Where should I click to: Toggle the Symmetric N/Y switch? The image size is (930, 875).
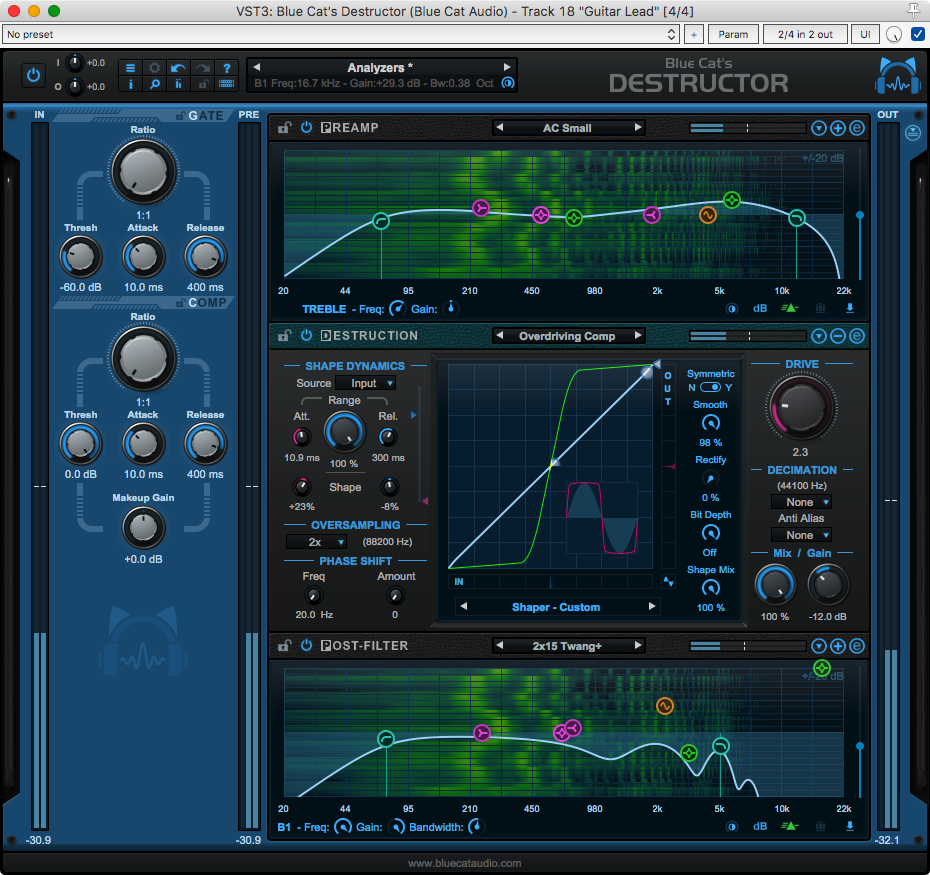coord(710,387)
